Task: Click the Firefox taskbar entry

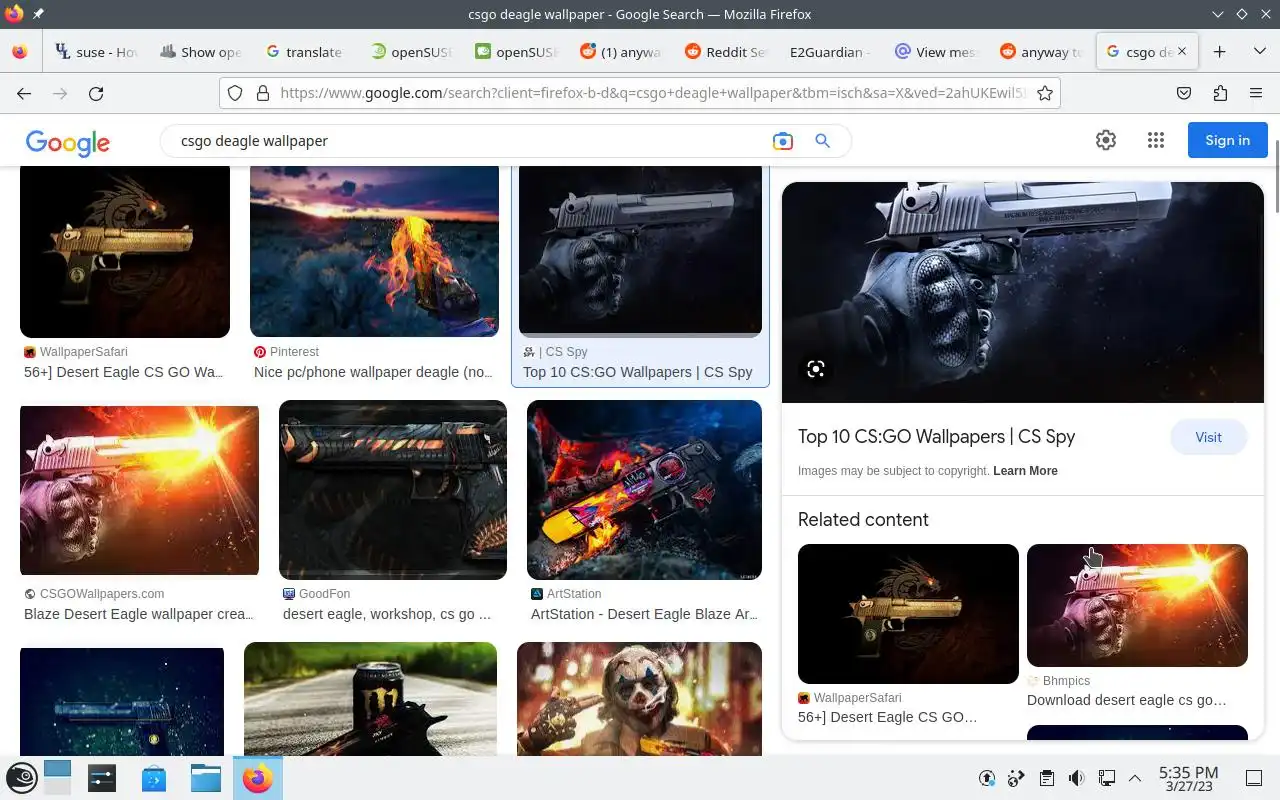Action: click(x=257, y=778)
